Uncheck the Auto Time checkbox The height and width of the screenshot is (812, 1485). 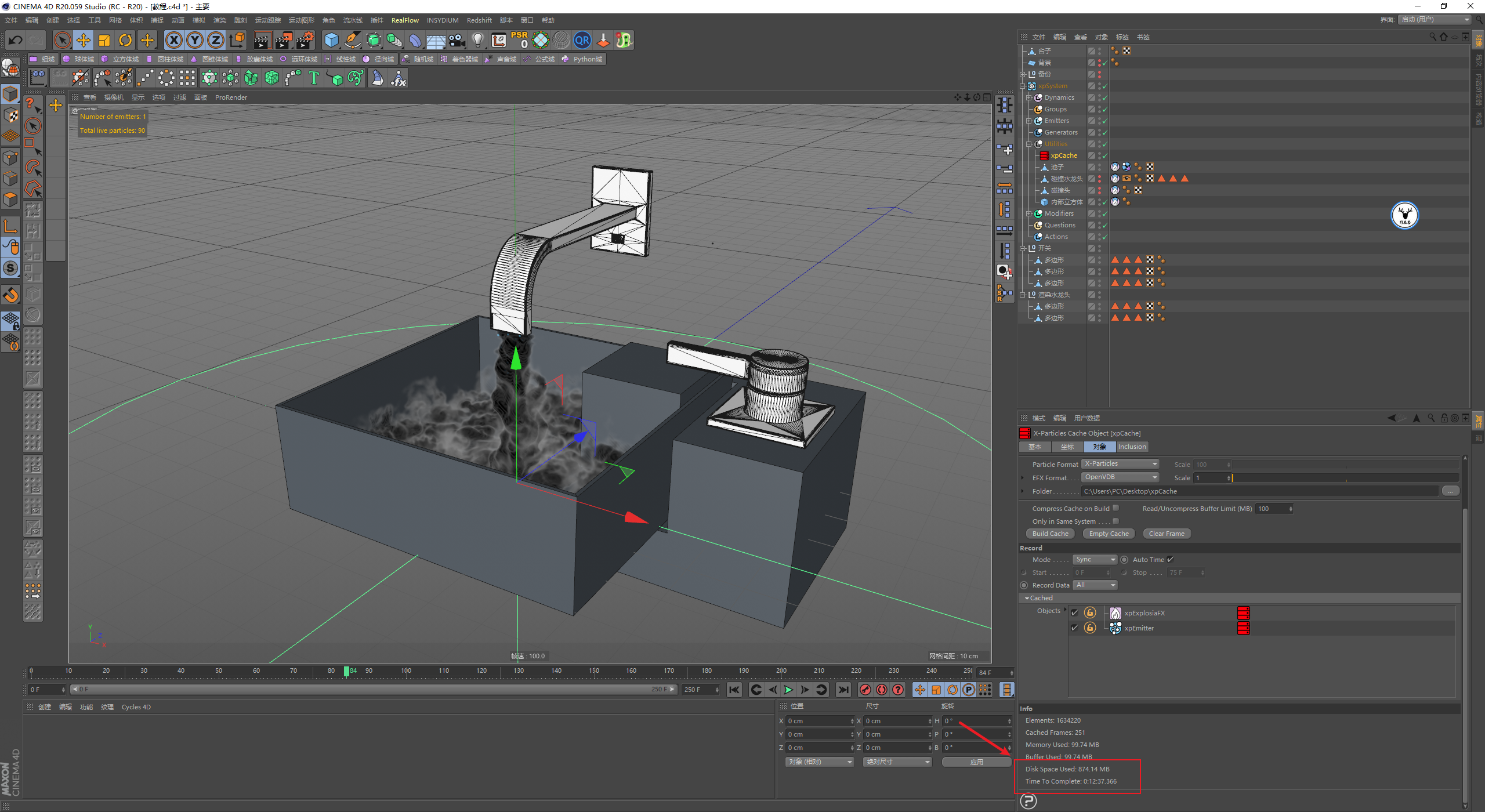[x=1170, y=560]
